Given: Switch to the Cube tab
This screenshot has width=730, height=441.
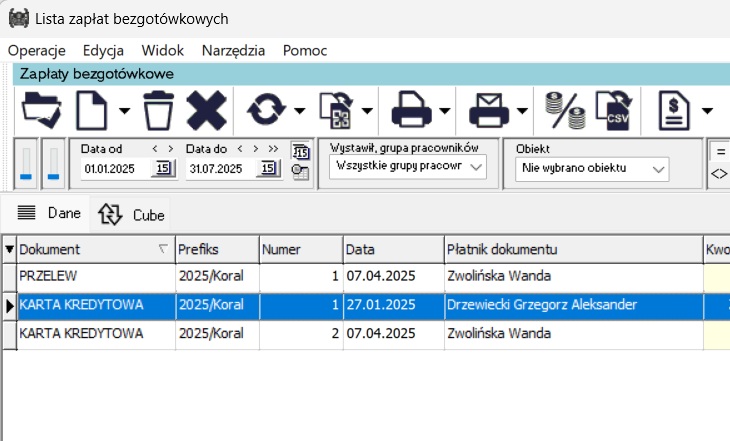Looking at the screenshot, I should coord(132,214).
